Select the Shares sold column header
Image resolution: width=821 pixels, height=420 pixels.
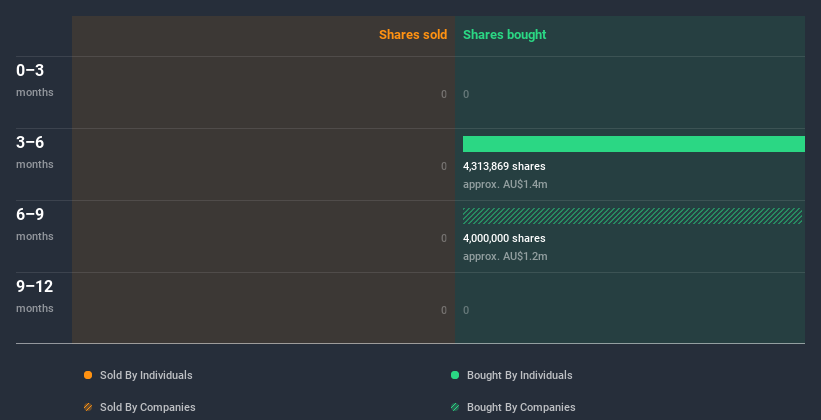(x=412, y=35)
